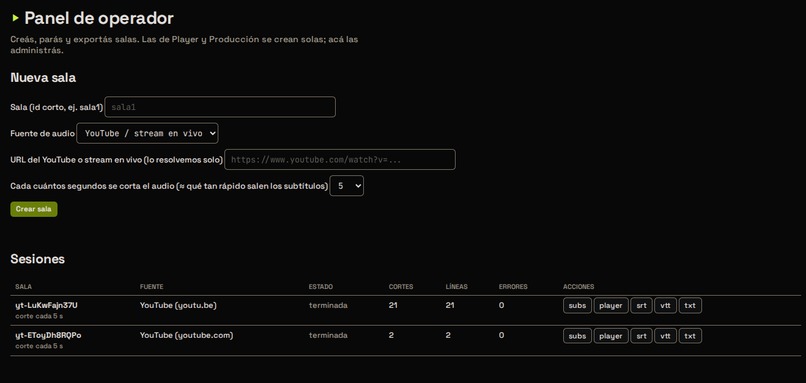This screenshot has height=383, width=806.
Task: Open player for yt-EToyDh8RQPo
Action: (611, 336)
